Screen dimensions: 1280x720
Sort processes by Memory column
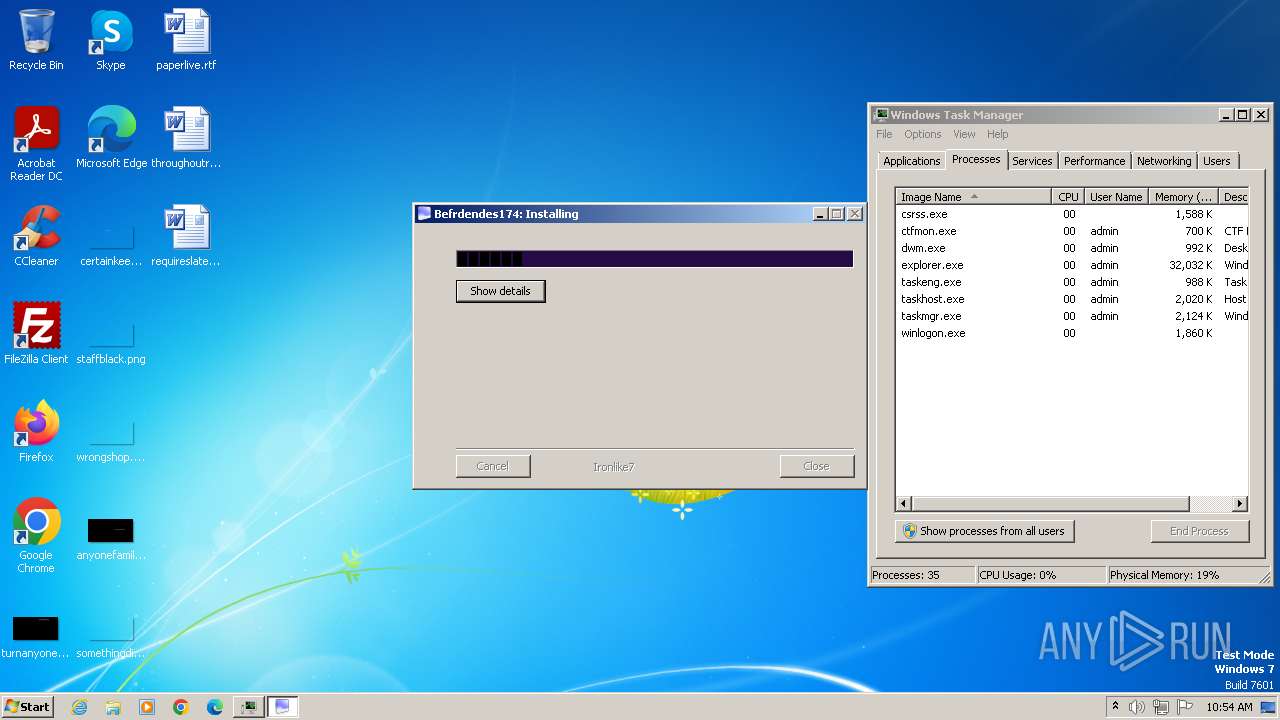1183,197
